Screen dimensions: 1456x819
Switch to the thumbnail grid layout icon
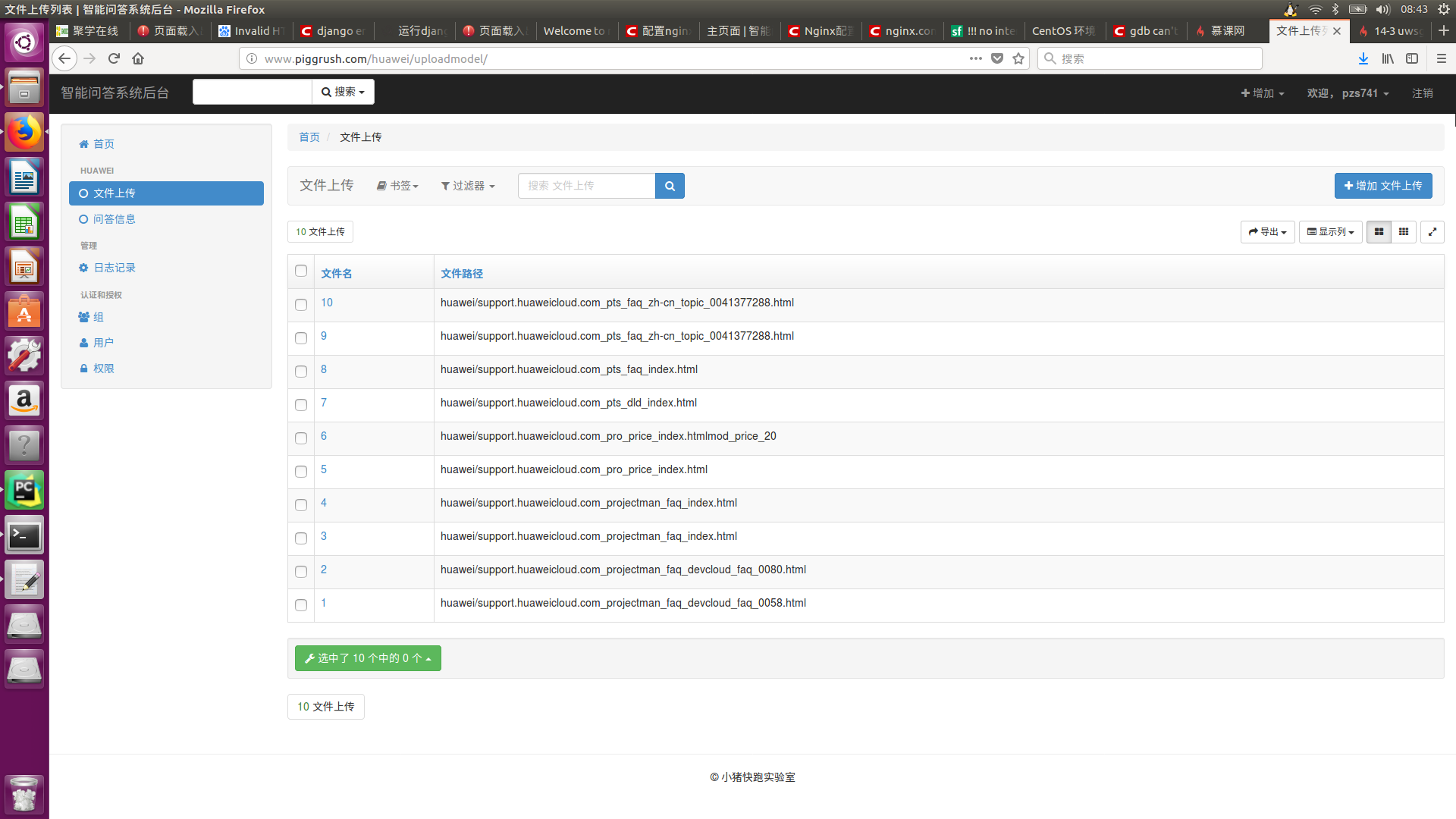[1404, 232]
